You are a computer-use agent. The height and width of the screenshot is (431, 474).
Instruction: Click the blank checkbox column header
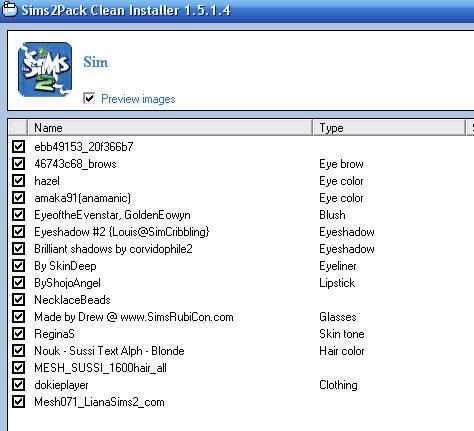click(17, 128)
